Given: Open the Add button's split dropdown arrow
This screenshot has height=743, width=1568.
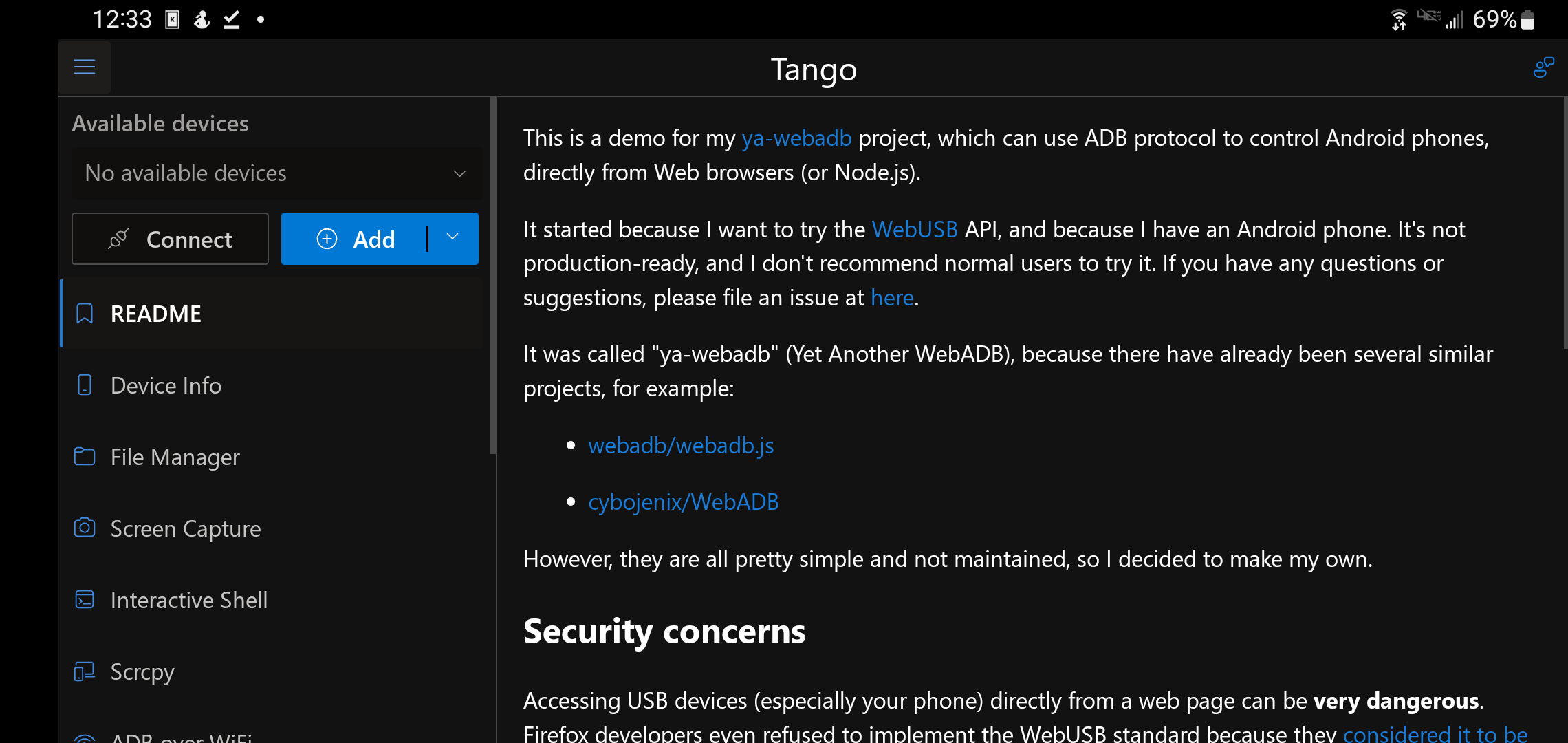Looking at the screenshot, I should pos(452,239).
